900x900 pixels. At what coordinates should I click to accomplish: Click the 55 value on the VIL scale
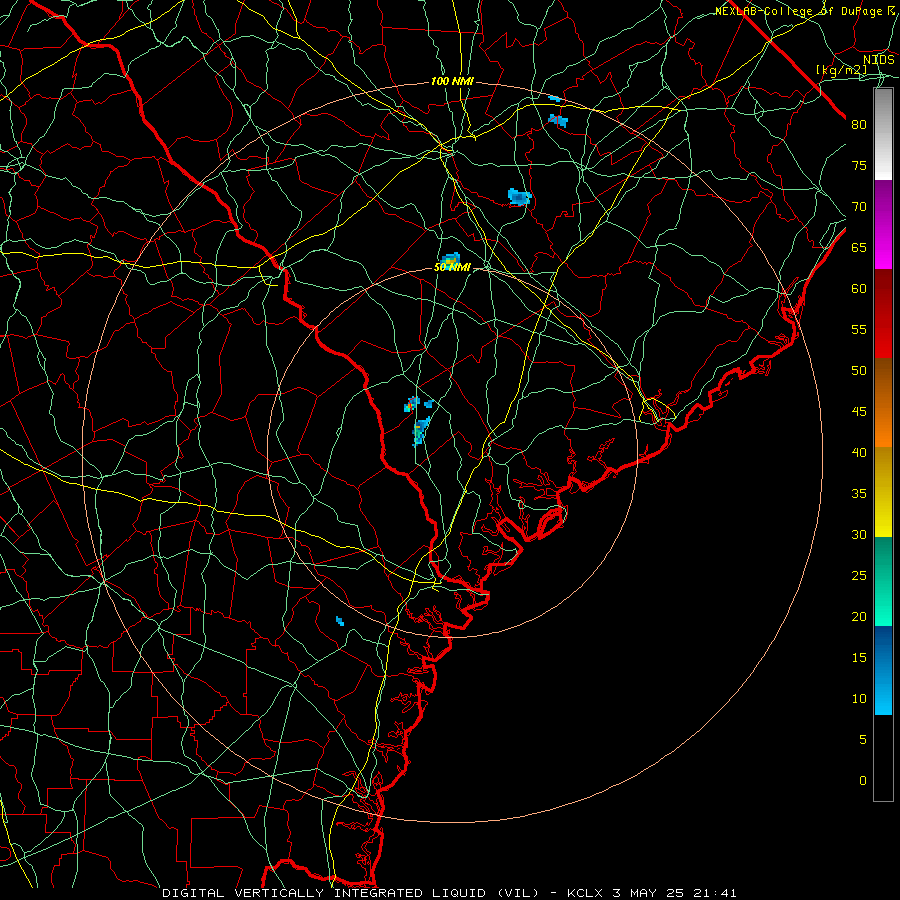pyautogui.click(x=859, y=329)
